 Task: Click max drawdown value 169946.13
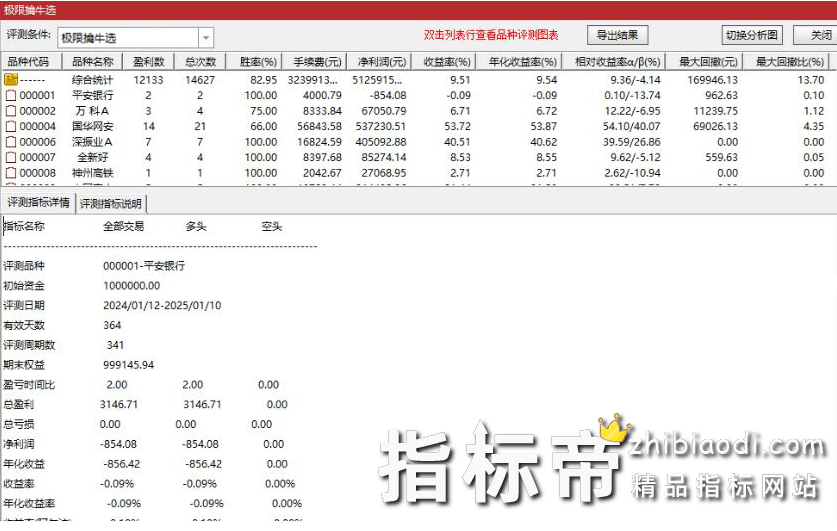712,80
